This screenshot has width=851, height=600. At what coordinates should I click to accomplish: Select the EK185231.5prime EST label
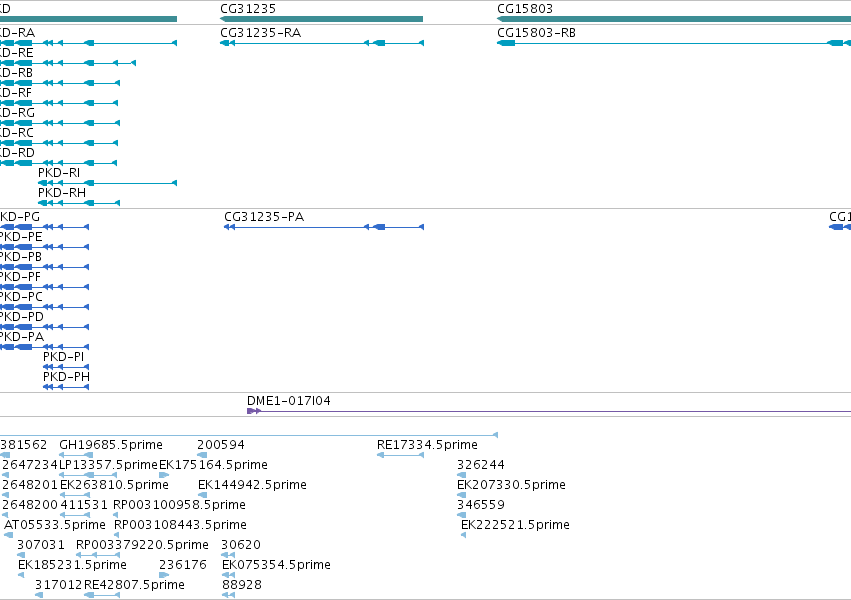(72, 565)
